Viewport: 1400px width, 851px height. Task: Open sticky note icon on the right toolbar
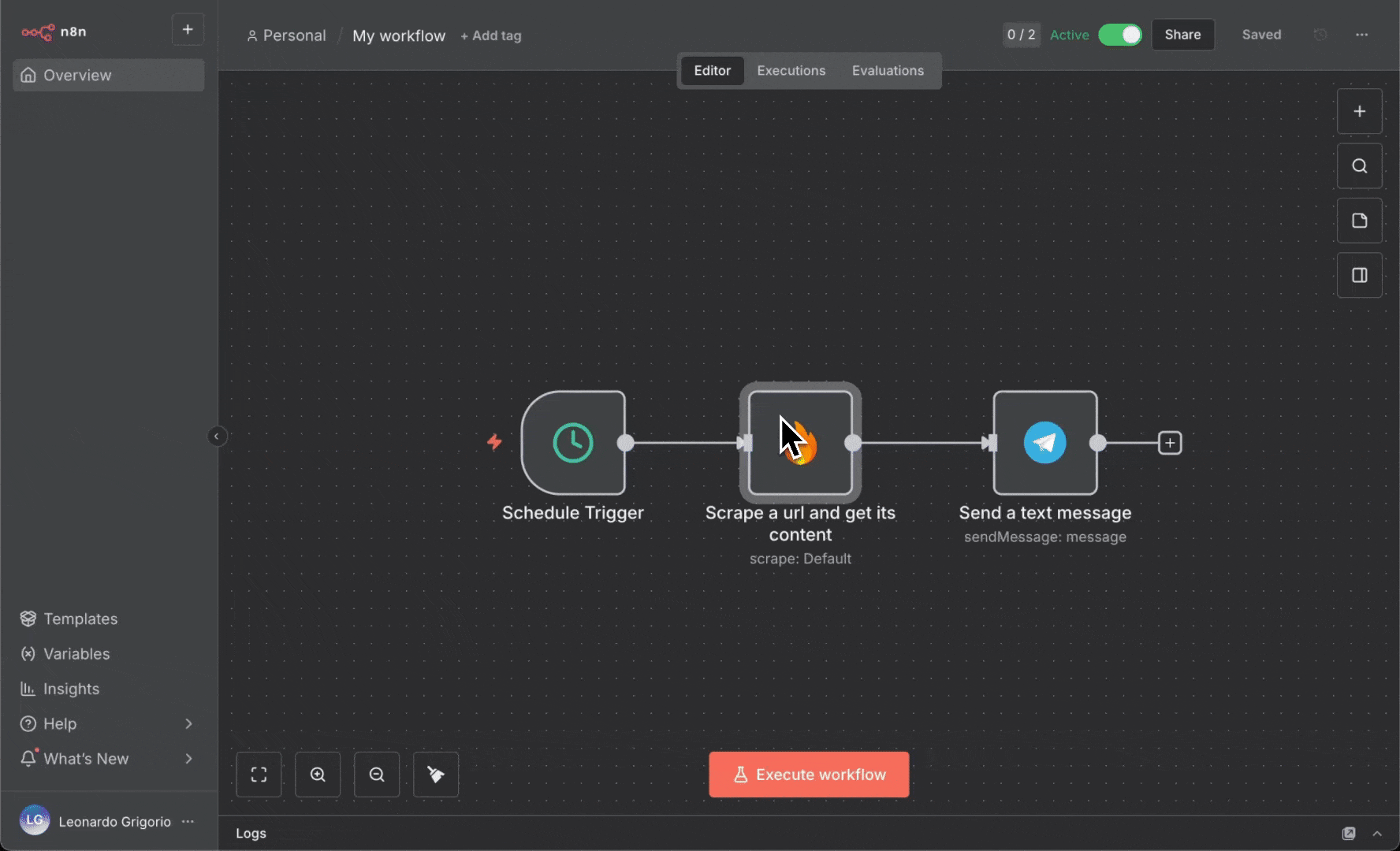click(x=1360, y=221)
